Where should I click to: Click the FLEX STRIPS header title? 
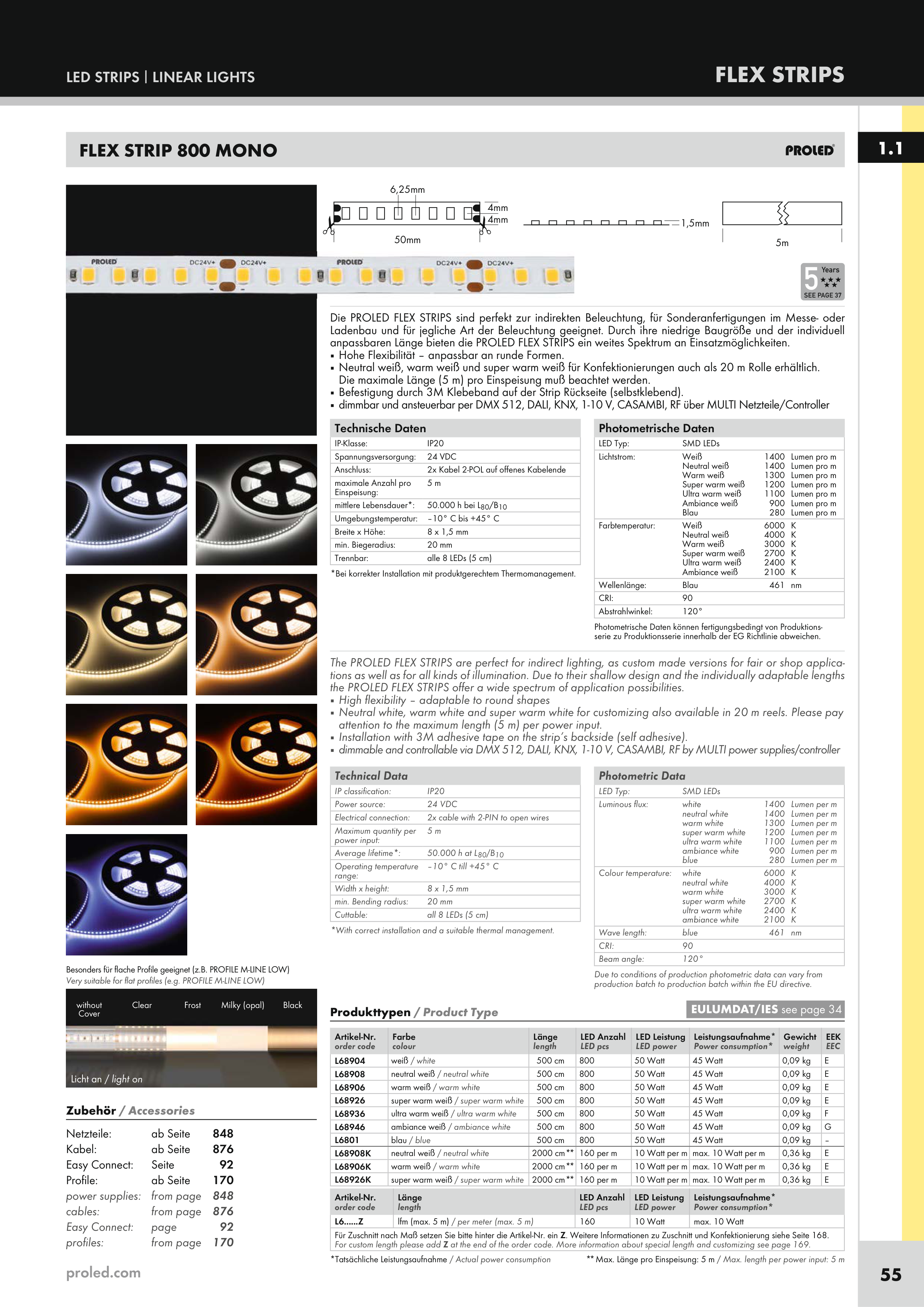point(779,75)
